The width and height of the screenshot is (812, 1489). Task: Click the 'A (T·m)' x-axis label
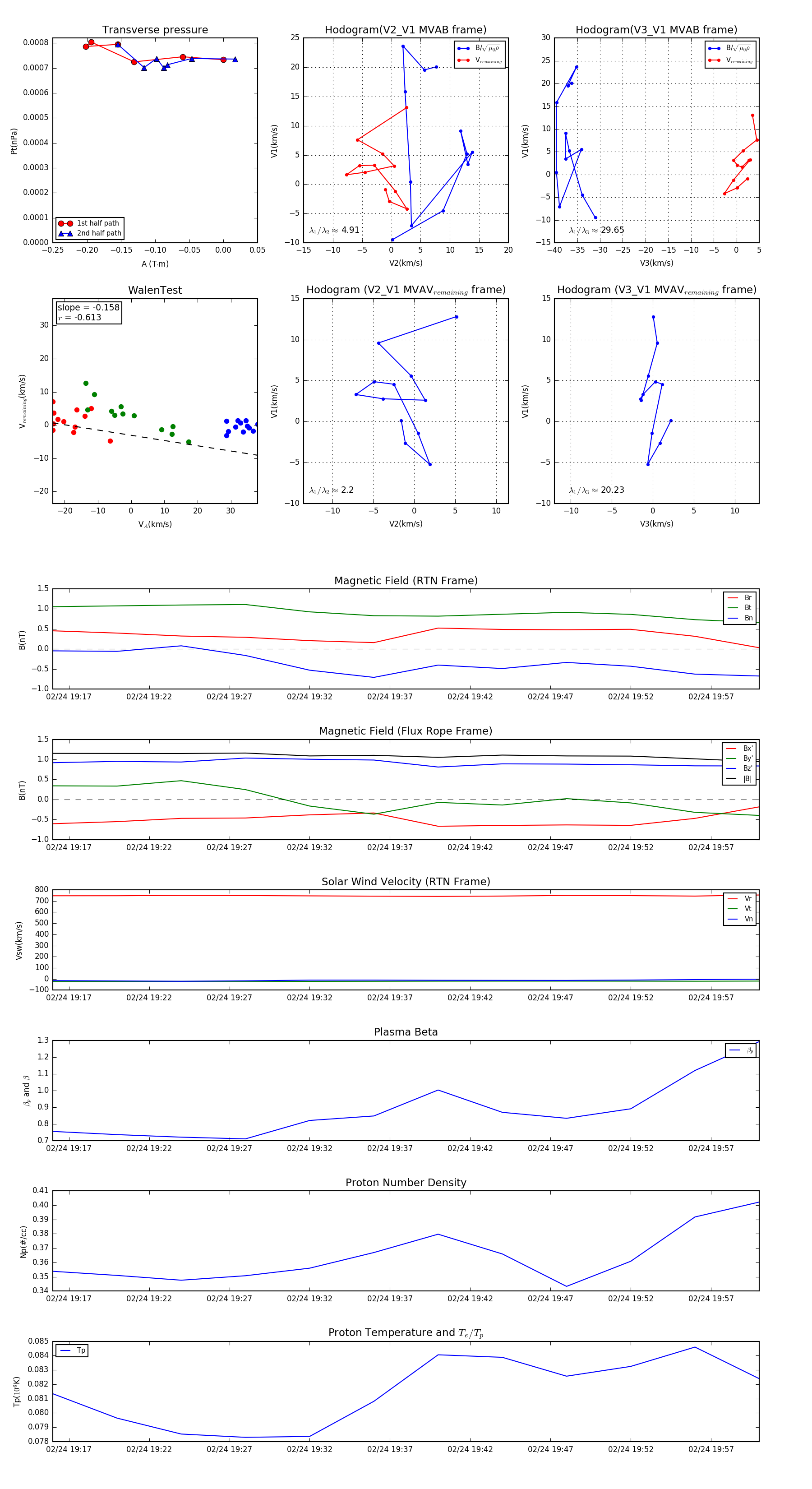[x=155, y=264]
